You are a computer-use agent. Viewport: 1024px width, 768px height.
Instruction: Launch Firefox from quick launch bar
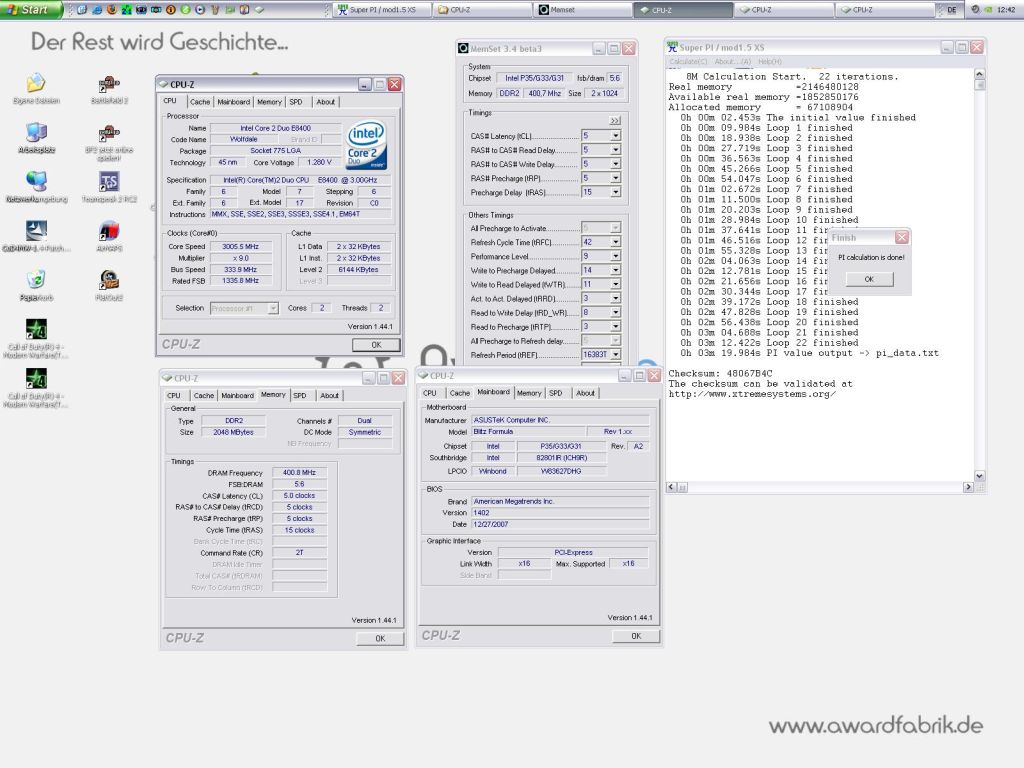(x=112, y=10)
